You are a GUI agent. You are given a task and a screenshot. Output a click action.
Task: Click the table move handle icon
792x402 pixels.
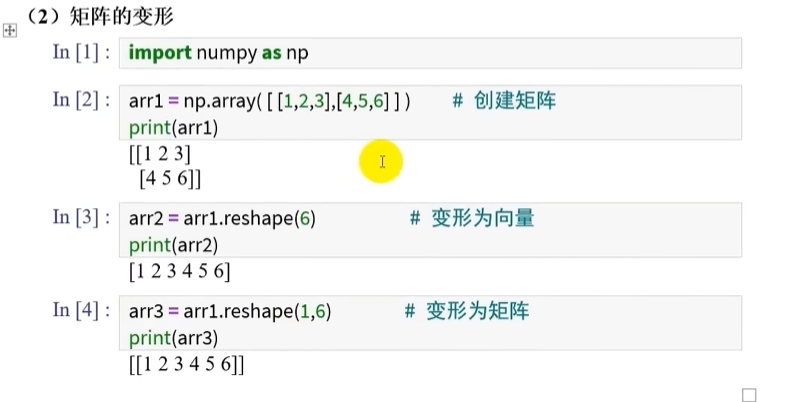pyautogui.click(x=11, y=31)
